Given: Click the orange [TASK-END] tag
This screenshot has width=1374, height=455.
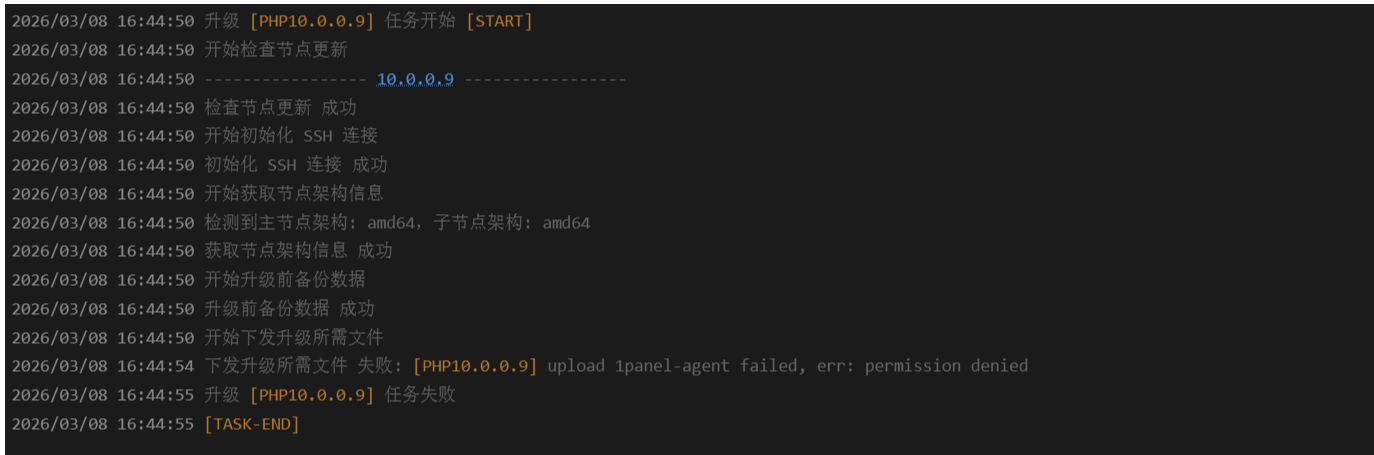Looking at the screenshot, I should coord(252,424).
